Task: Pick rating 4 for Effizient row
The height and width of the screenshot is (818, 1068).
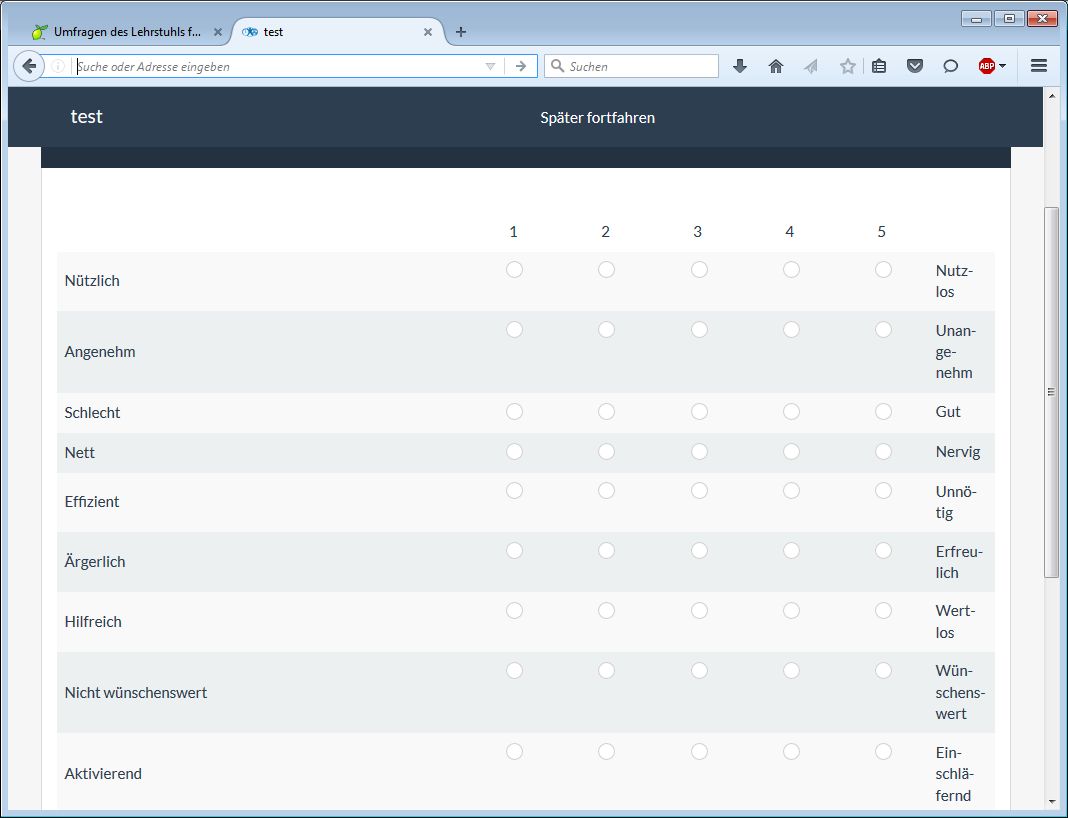Action: click(x=791, y=491)
